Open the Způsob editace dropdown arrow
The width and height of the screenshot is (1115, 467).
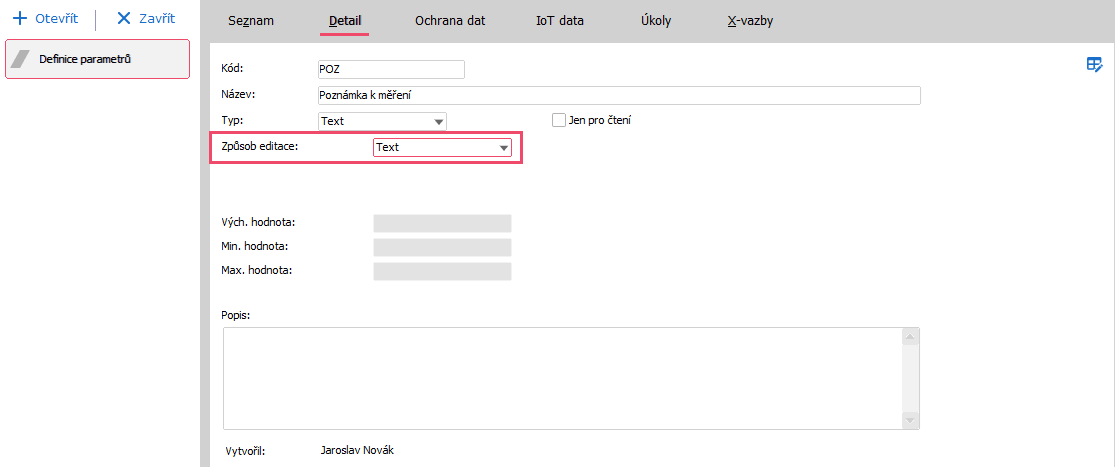[x=504, y=148]
